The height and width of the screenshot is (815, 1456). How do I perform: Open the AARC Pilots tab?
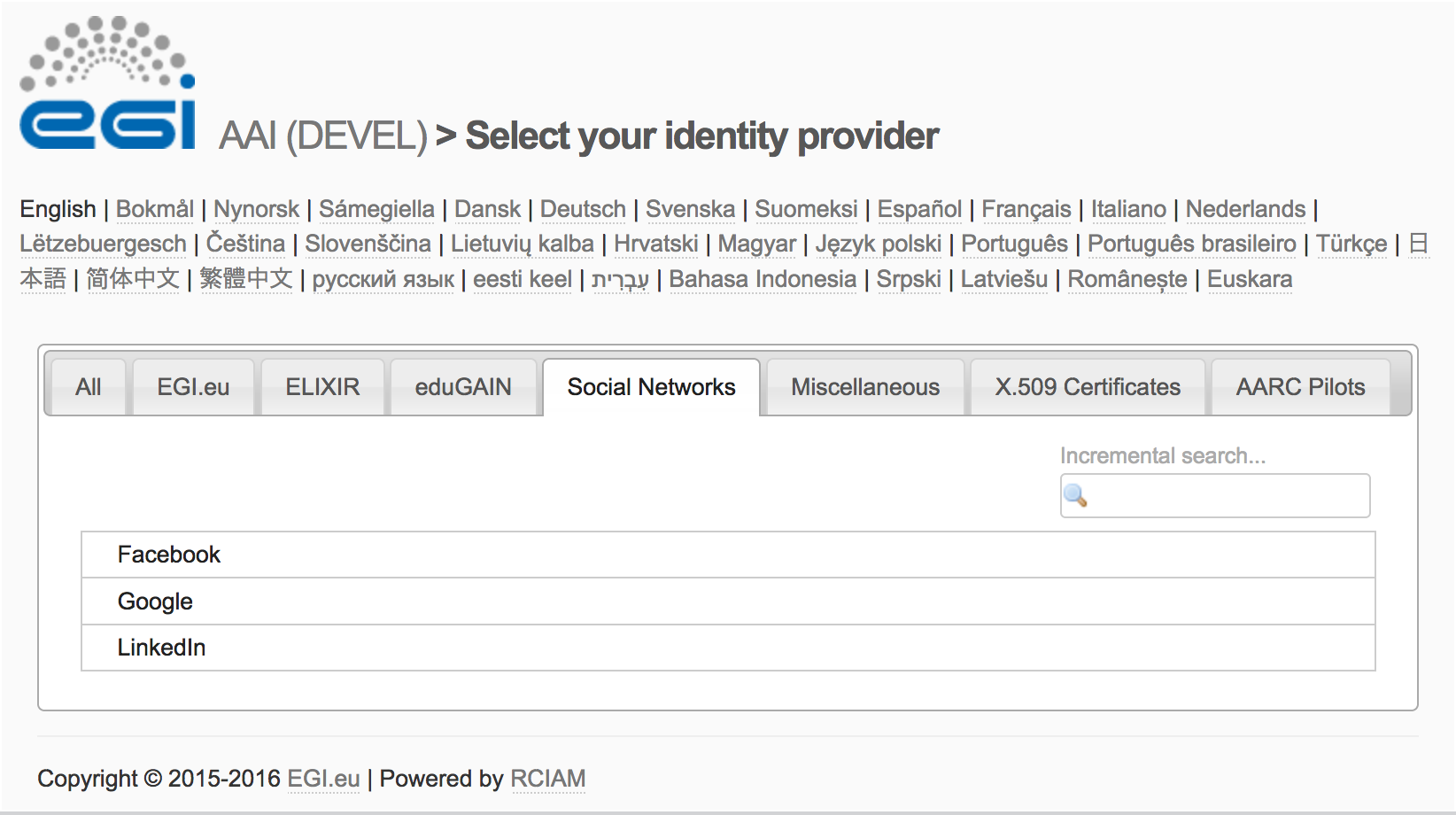(x=1300, y=387)
